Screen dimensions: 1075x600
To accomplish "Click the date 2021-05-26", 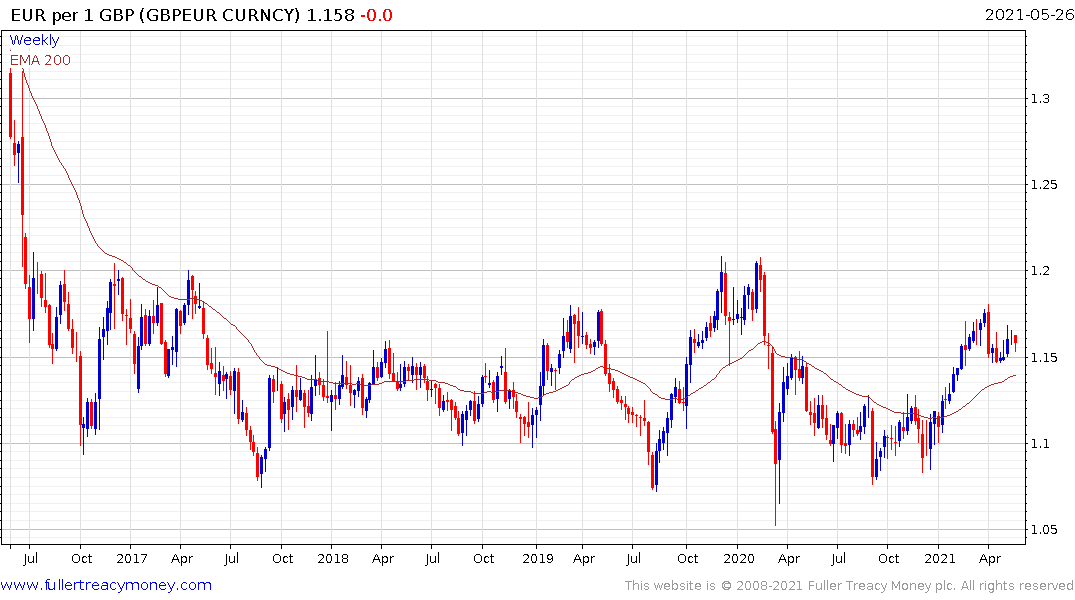I will click(1029, 15).
